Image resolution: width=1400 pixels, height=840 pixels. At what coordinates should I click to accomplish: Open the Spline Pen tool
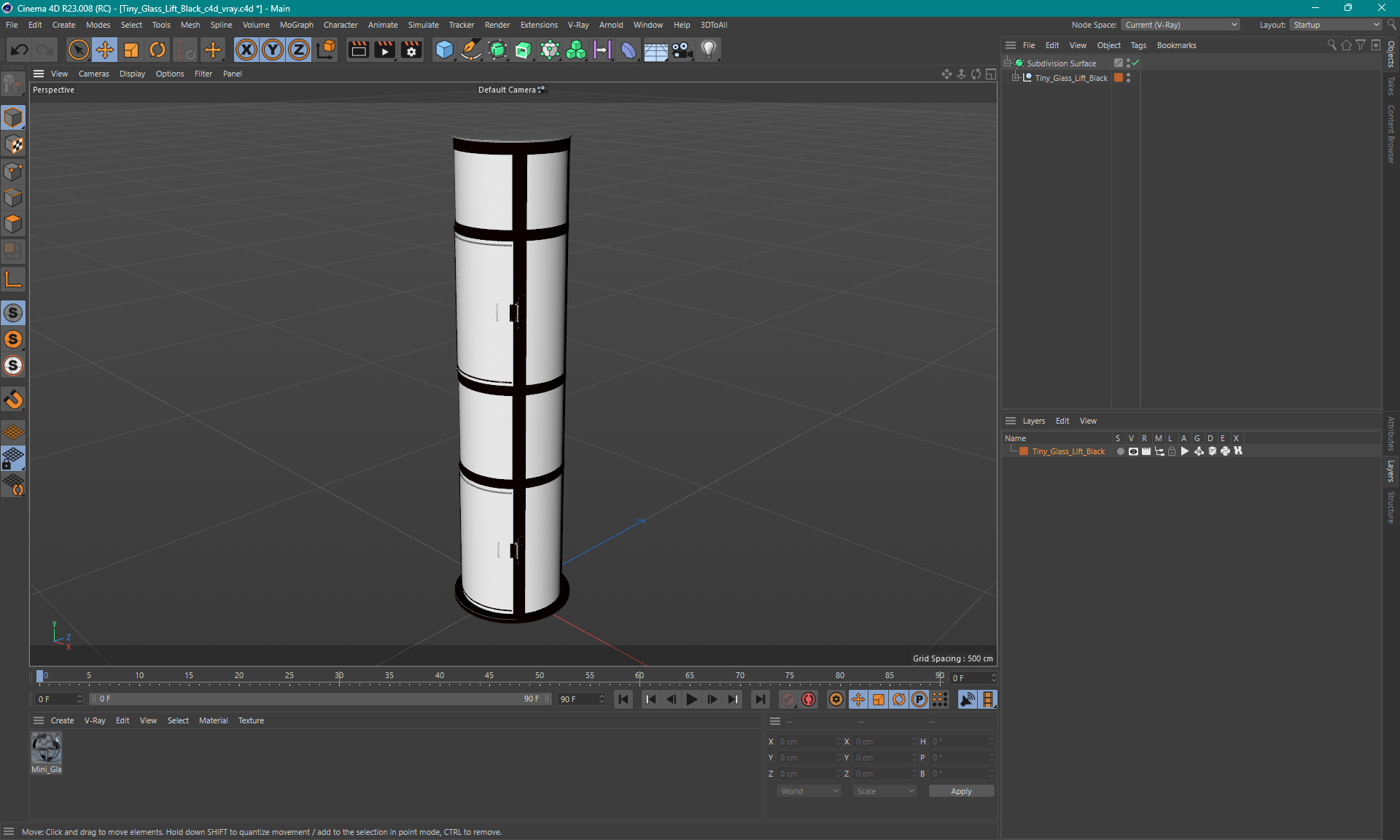[471, 50]
